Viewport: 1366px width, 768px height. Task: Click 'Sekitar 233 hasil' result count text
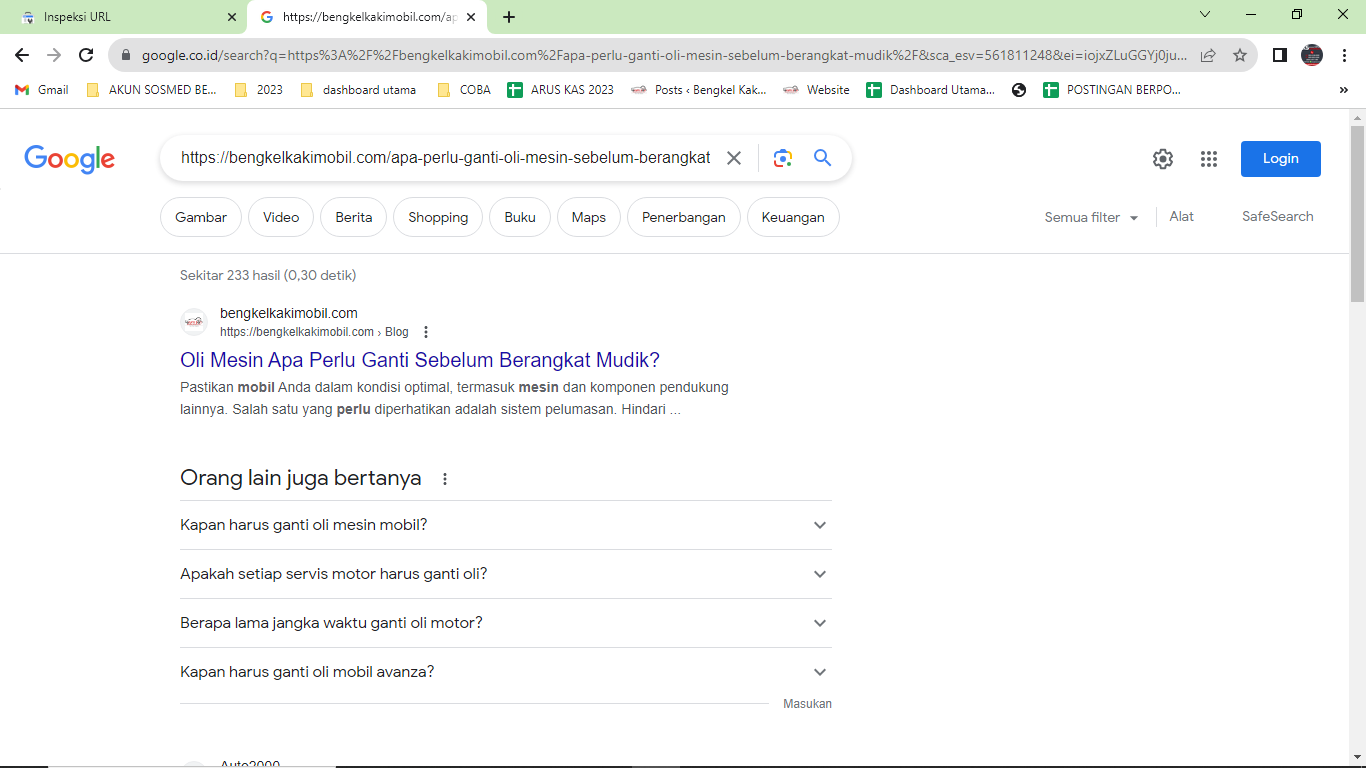point(268,275)
